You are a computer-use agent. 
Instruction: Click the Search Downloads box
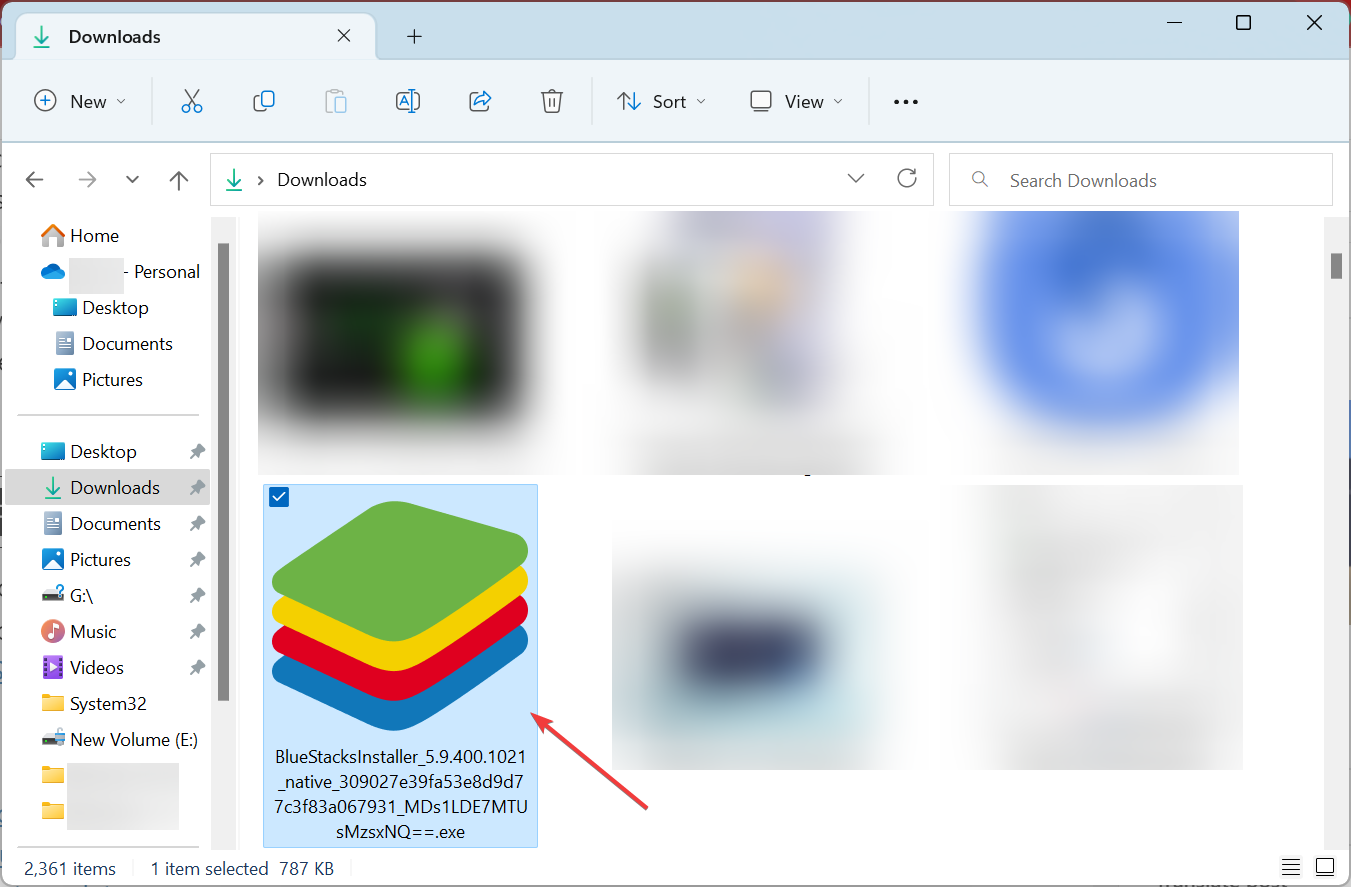1141,180
